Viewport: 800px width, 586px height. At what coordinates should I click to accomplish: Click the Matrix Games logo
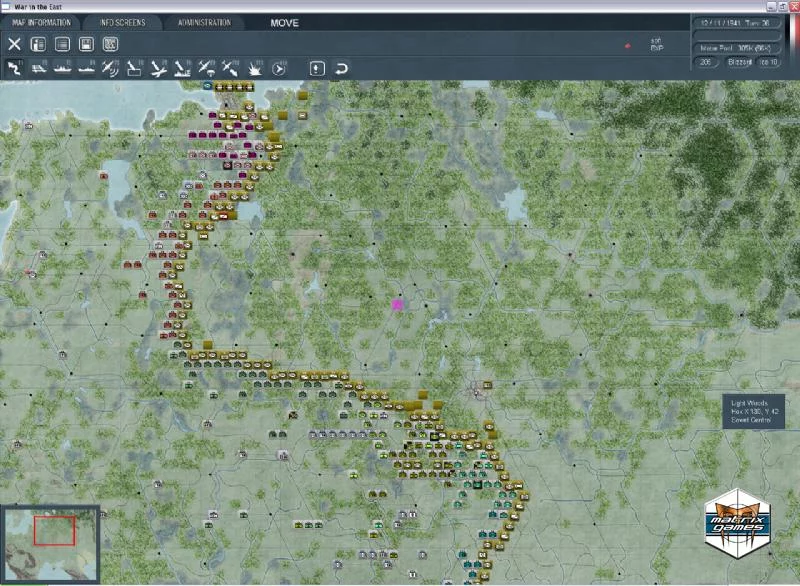click(738, 523)
